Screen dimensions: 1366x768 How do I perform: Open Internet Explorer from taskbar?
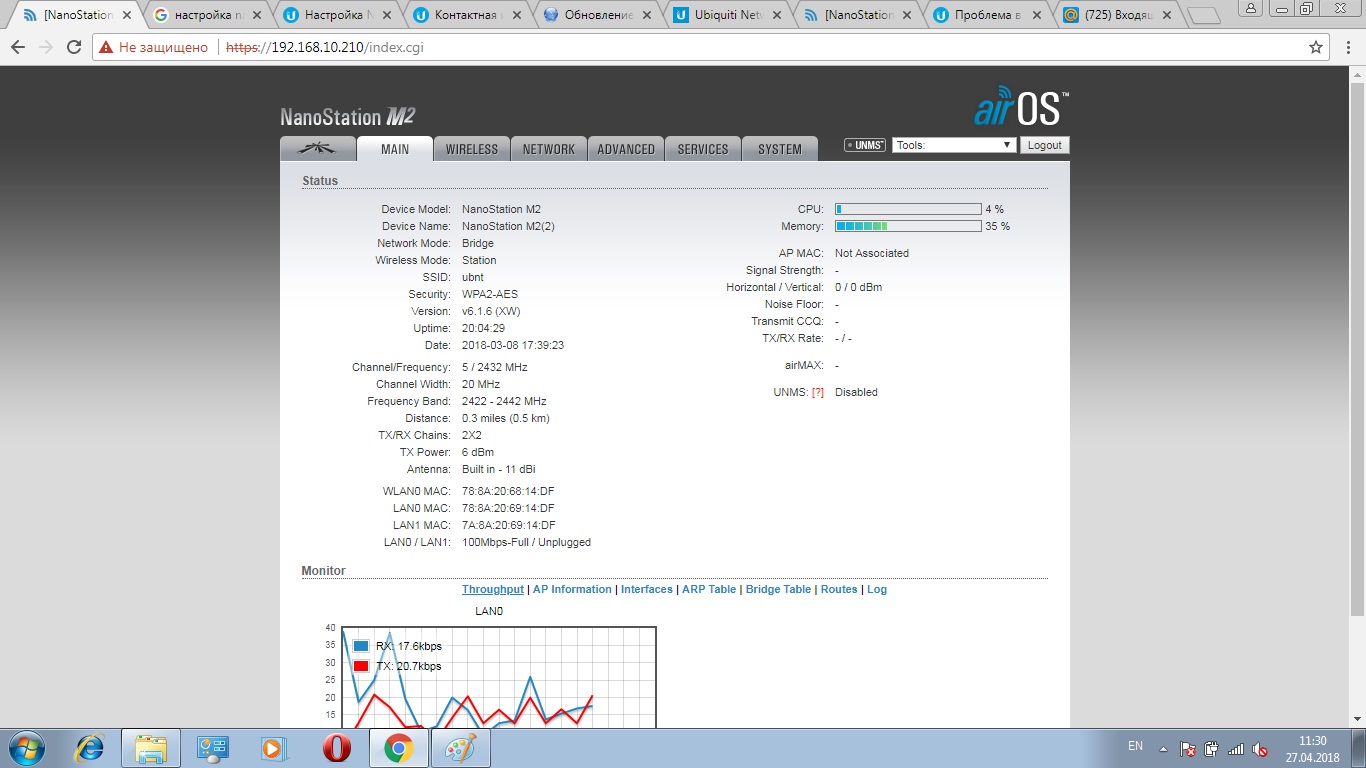[90, 748]
